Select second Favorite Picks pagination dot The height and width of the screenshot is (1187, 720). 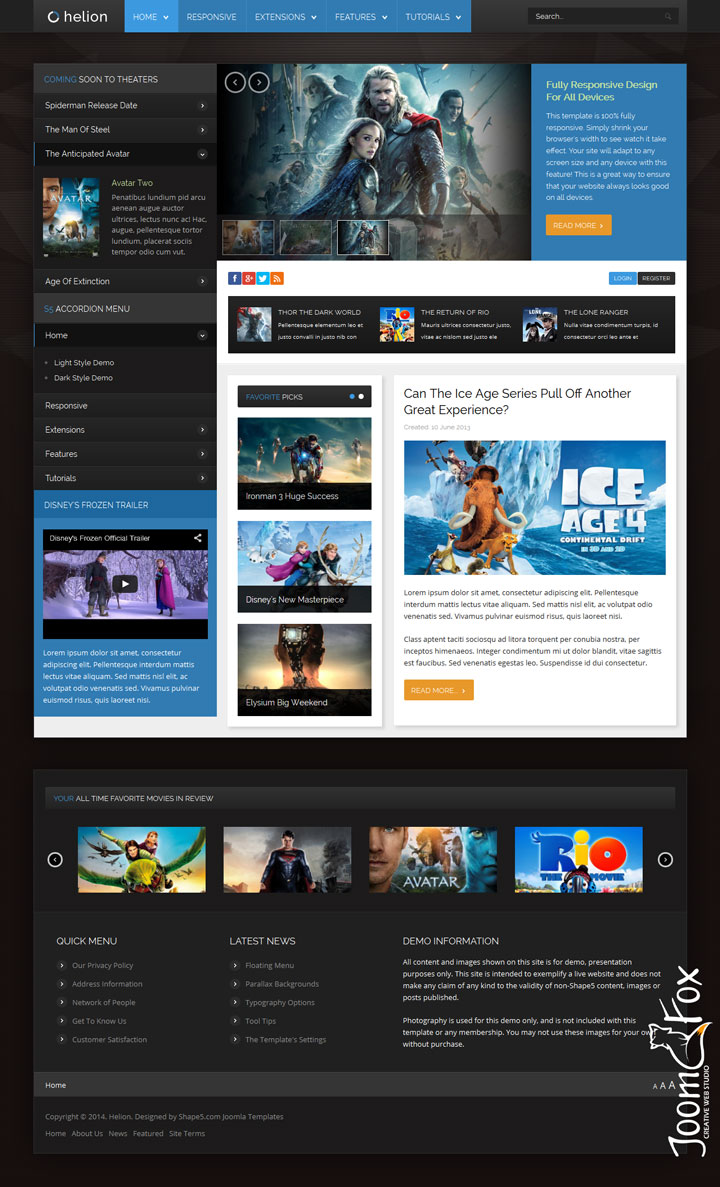[361, 396]
